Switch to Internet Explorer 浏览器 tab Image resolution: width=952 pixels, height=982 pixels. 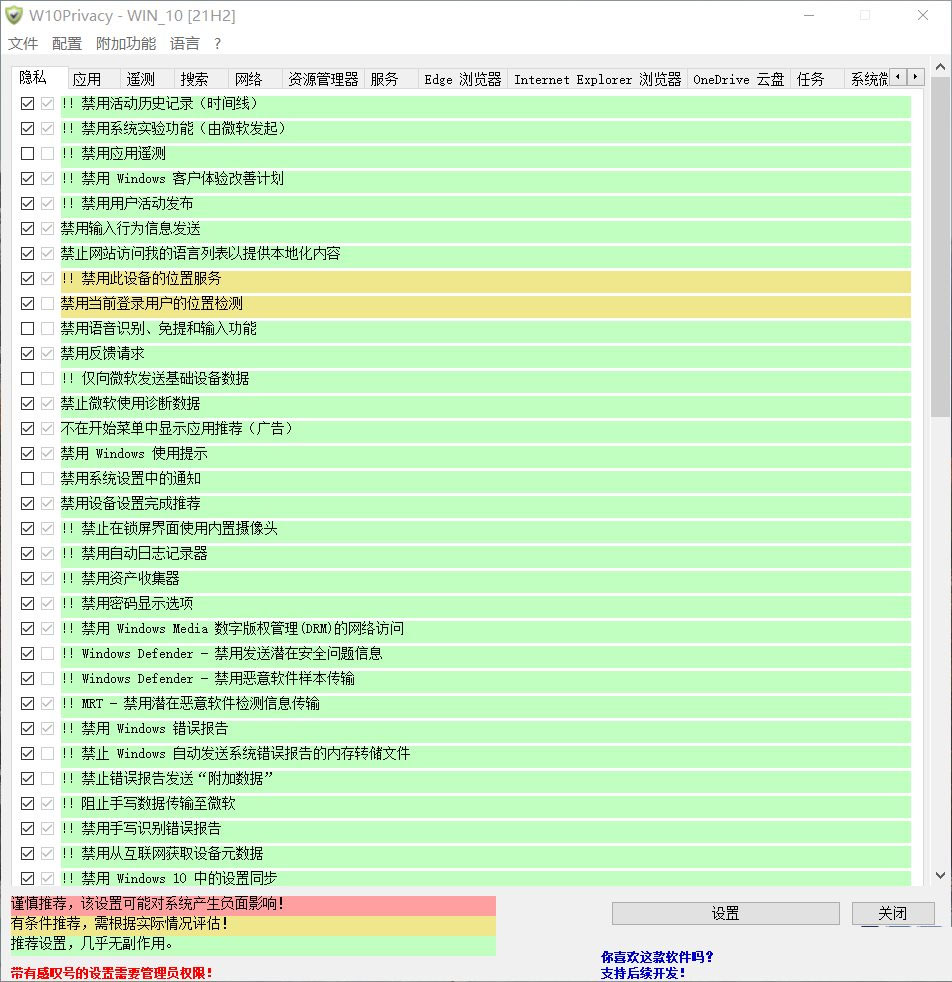[x=598, y=79]
